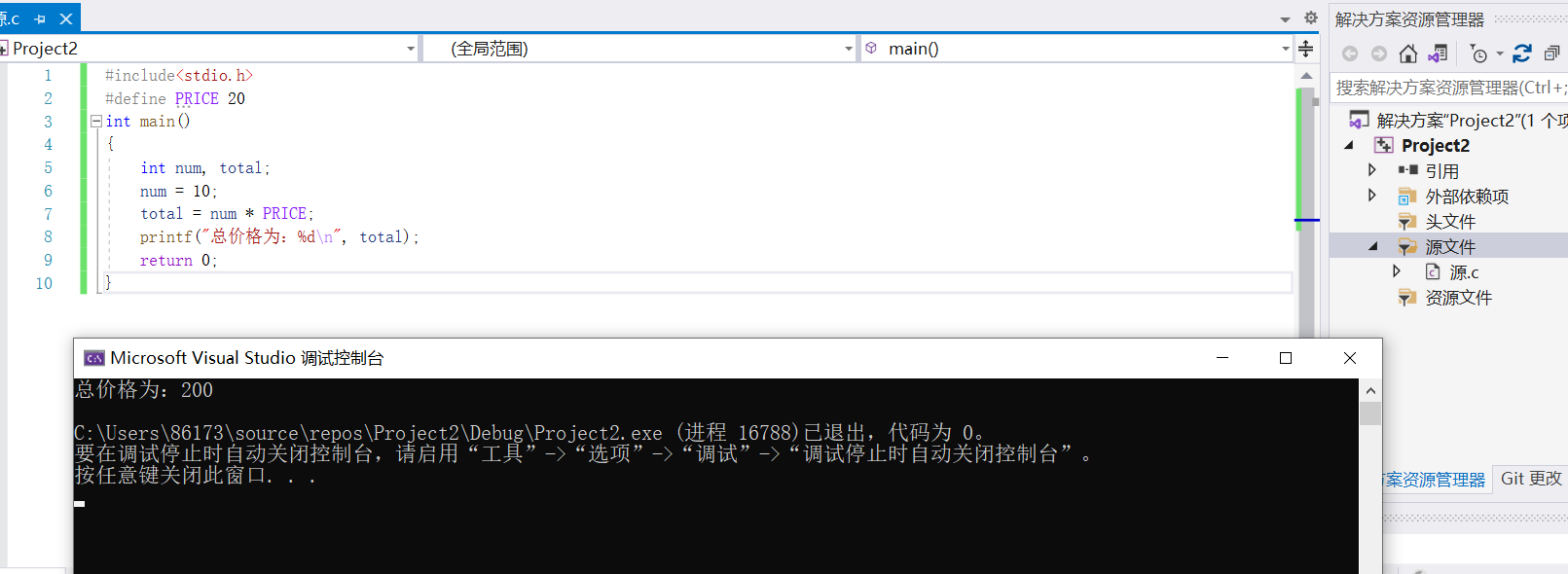
Task: Expand the 引用 references node
Action: pyautogui.click(x=1372, y=170)
